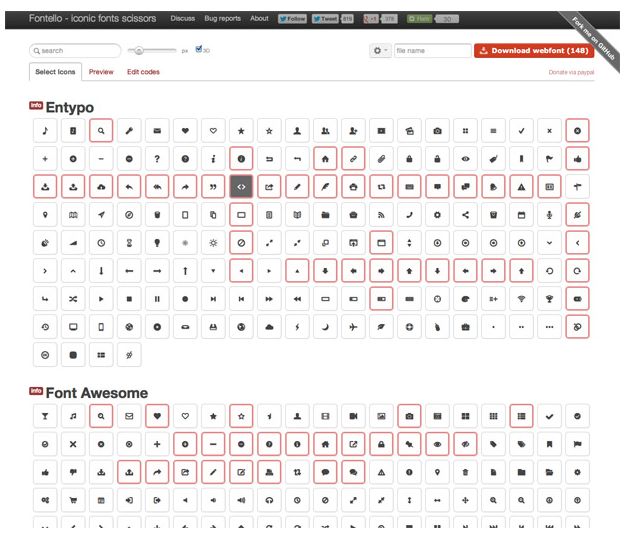Deselect the Entypo quote marks icon
631x554 pixels.
pos(213,187)
